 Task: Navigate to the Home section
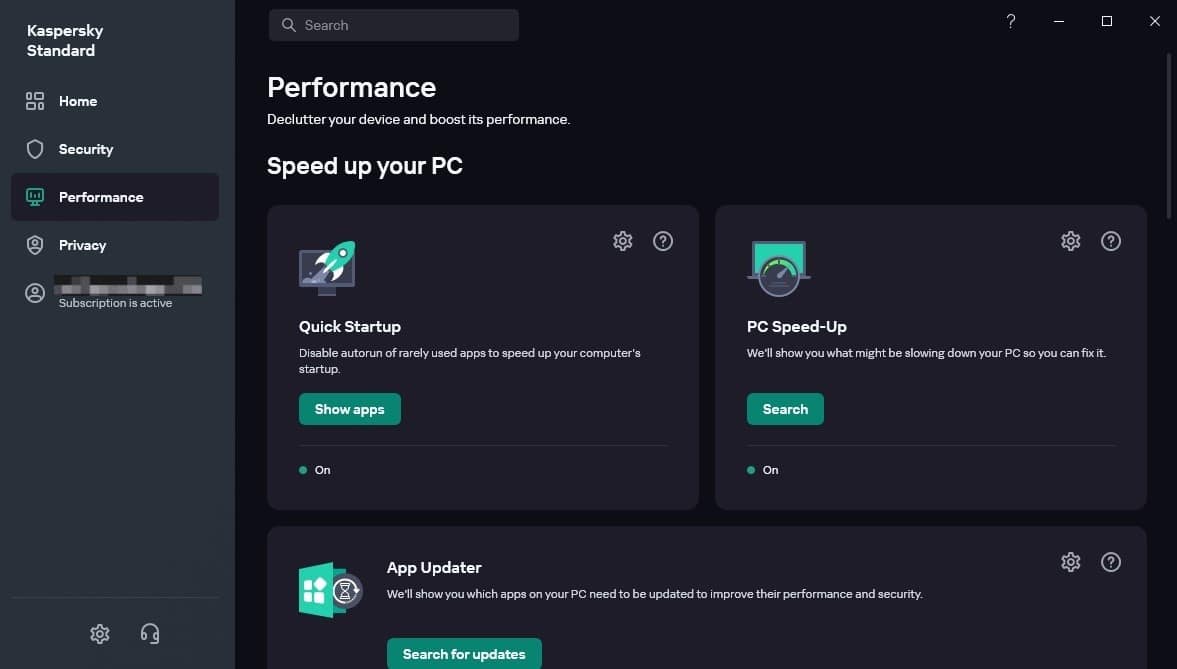(77, 101)
